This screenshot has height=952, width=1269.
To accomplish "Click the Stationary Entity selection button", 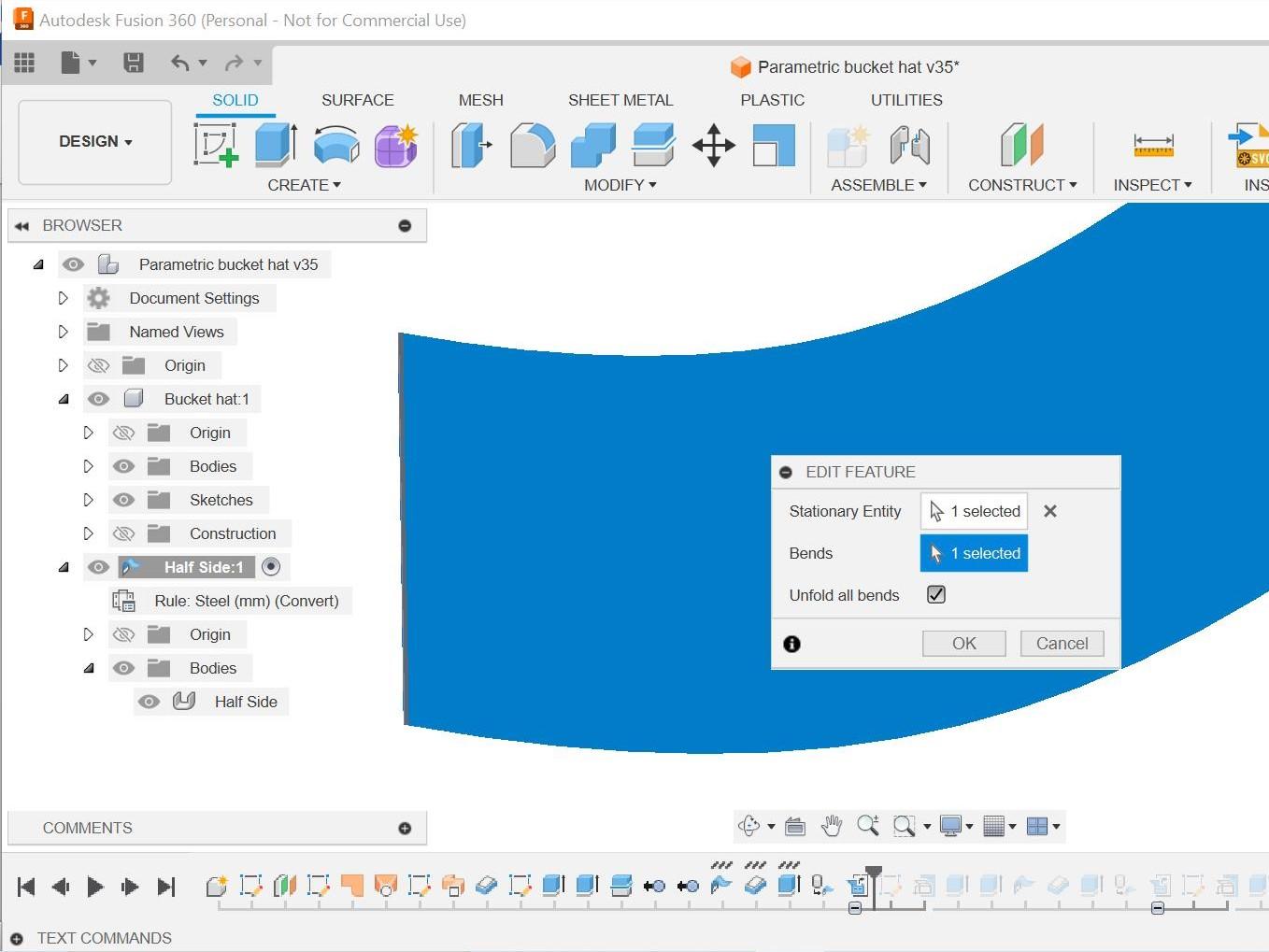I will 974,511.
